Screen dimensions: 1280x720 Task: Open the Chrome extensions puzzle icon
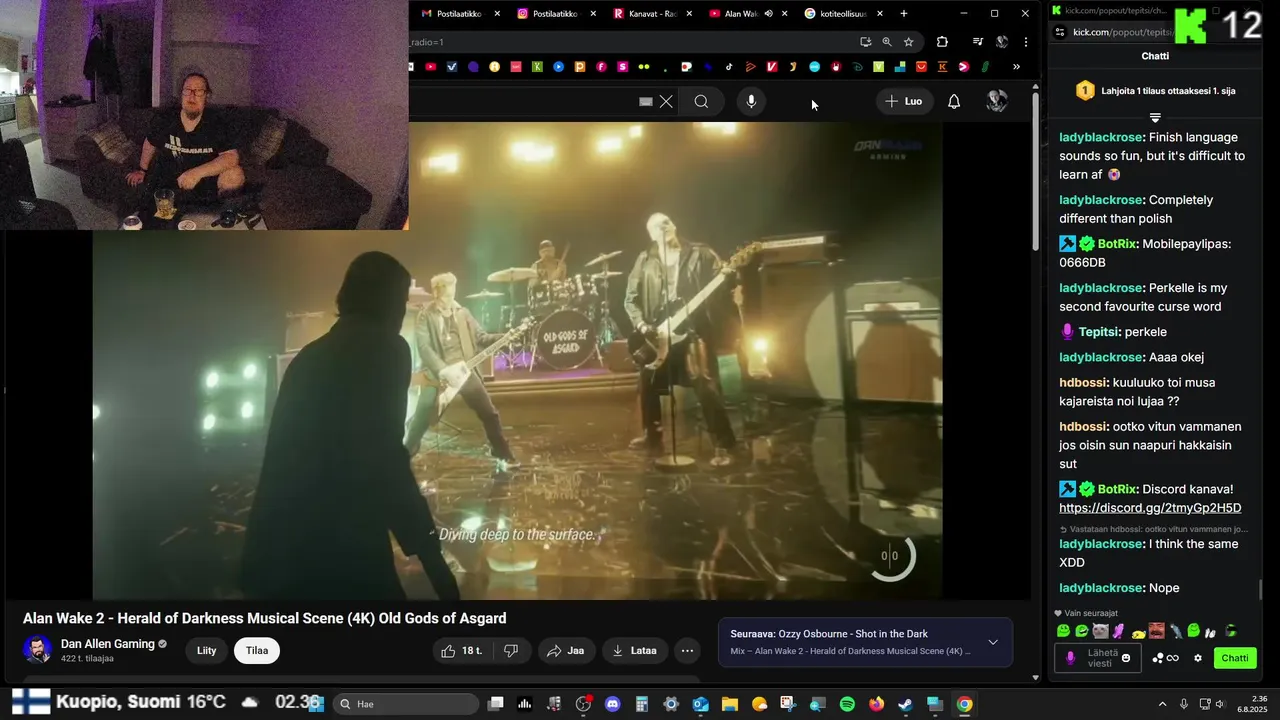(x=942, y=42)
